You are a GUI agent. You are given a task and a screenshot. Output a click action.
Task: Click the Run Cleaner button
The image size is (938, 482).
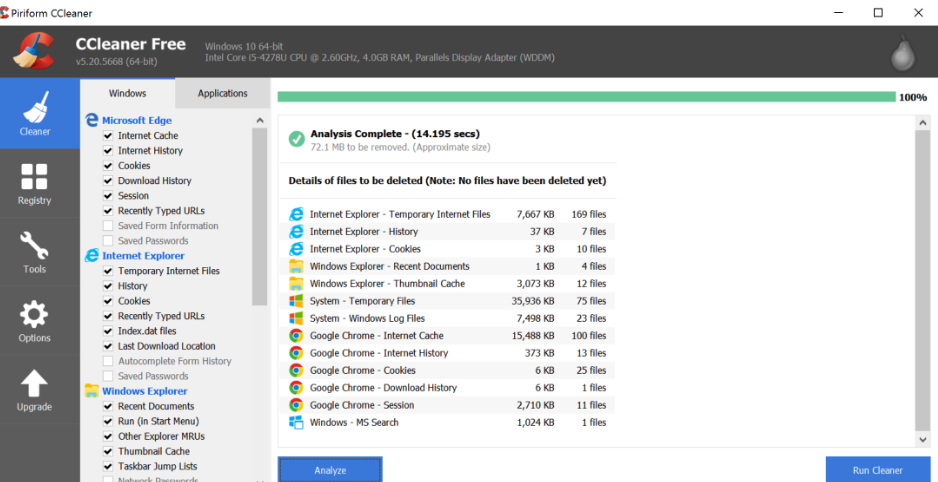click(x=878, y=470)
